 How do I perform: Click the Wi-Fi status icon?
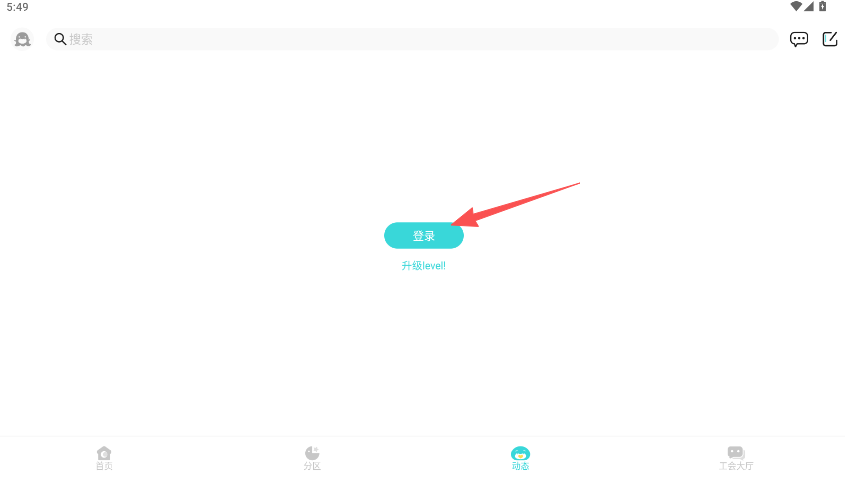[796, 6]
